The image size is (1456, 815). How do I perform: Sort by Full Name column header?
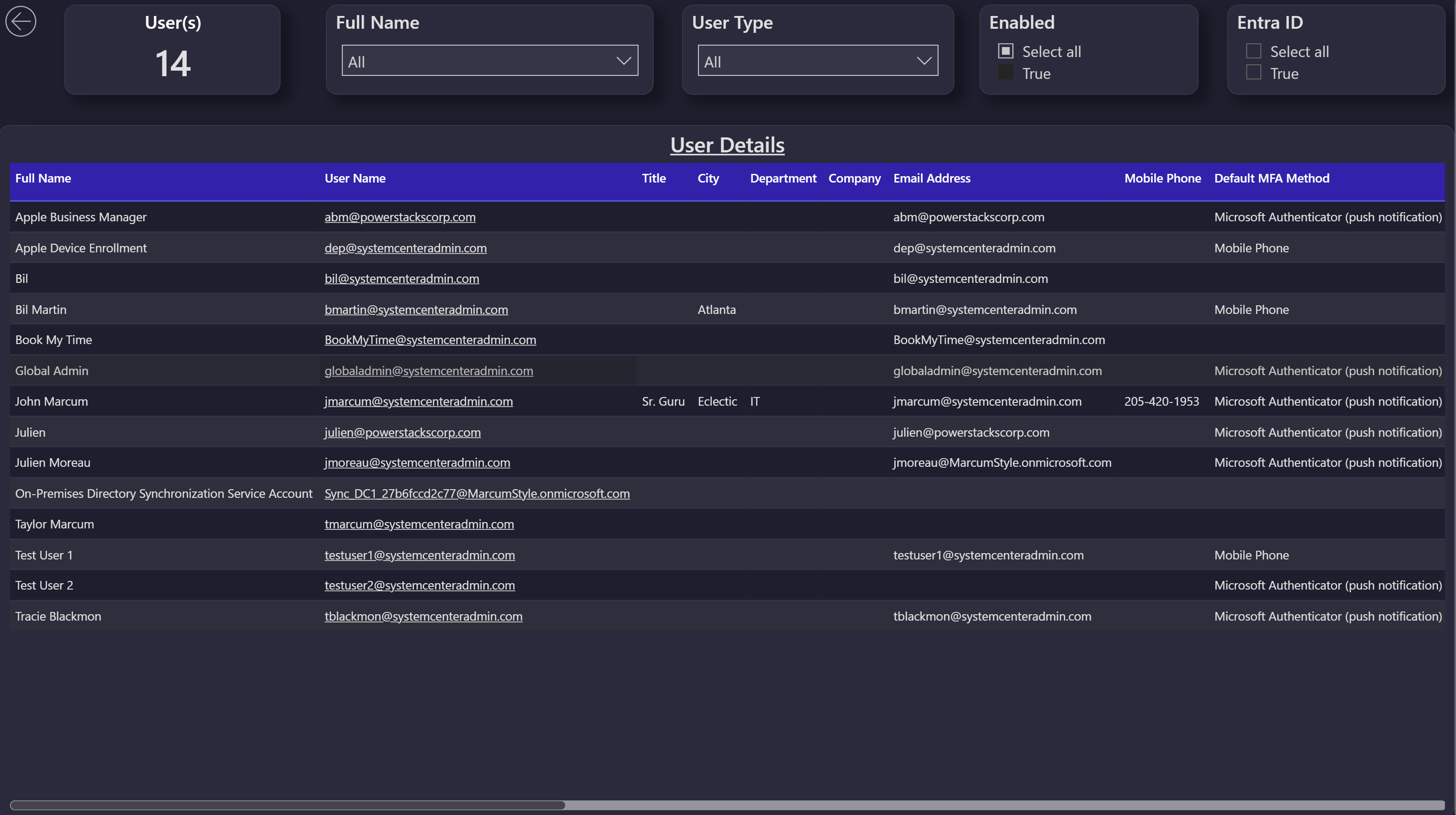(43, 178)
